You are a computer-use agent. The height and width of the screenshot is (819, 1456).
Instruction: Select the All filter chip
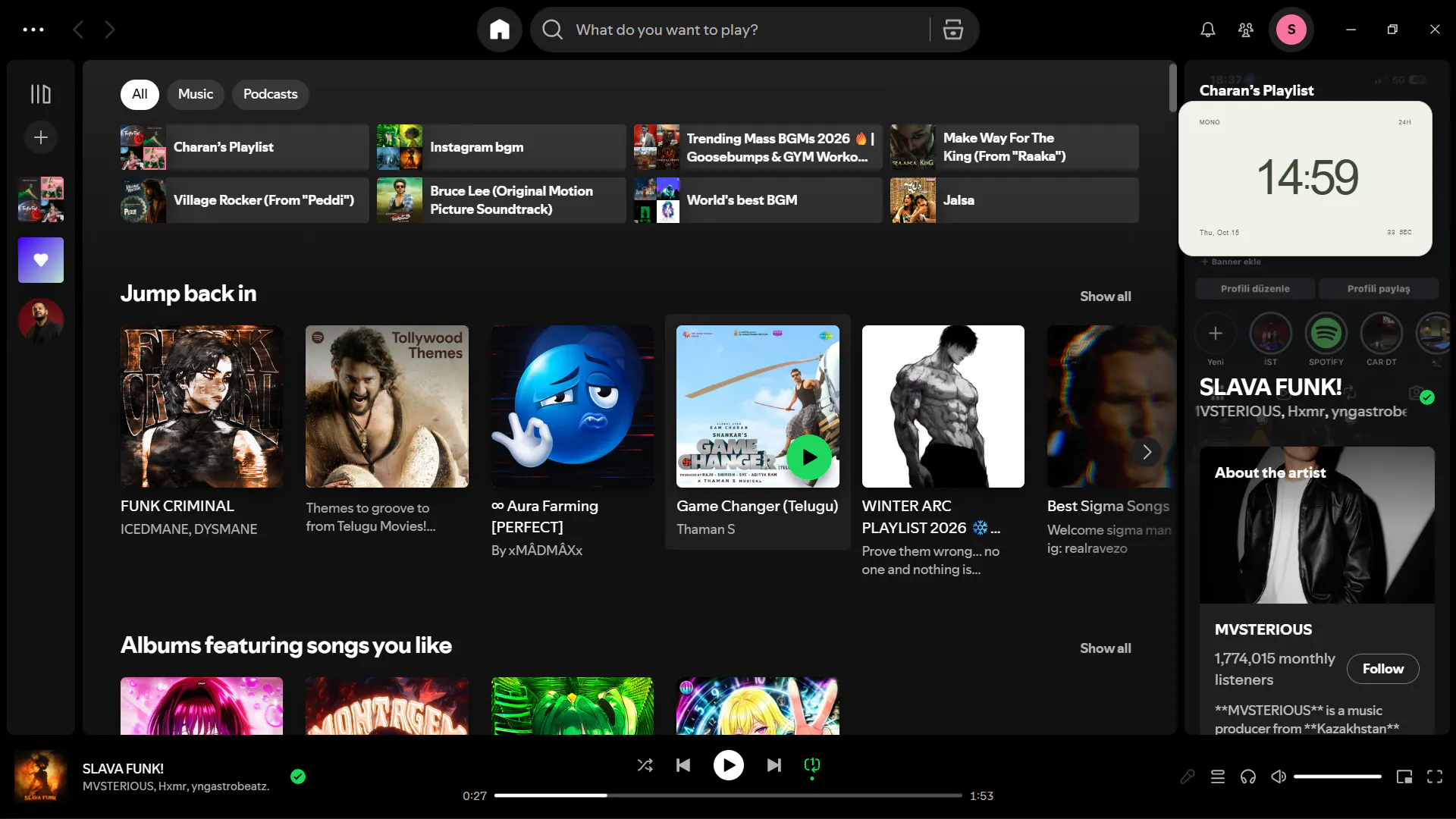pyautogui.click(x=140, y=94)
